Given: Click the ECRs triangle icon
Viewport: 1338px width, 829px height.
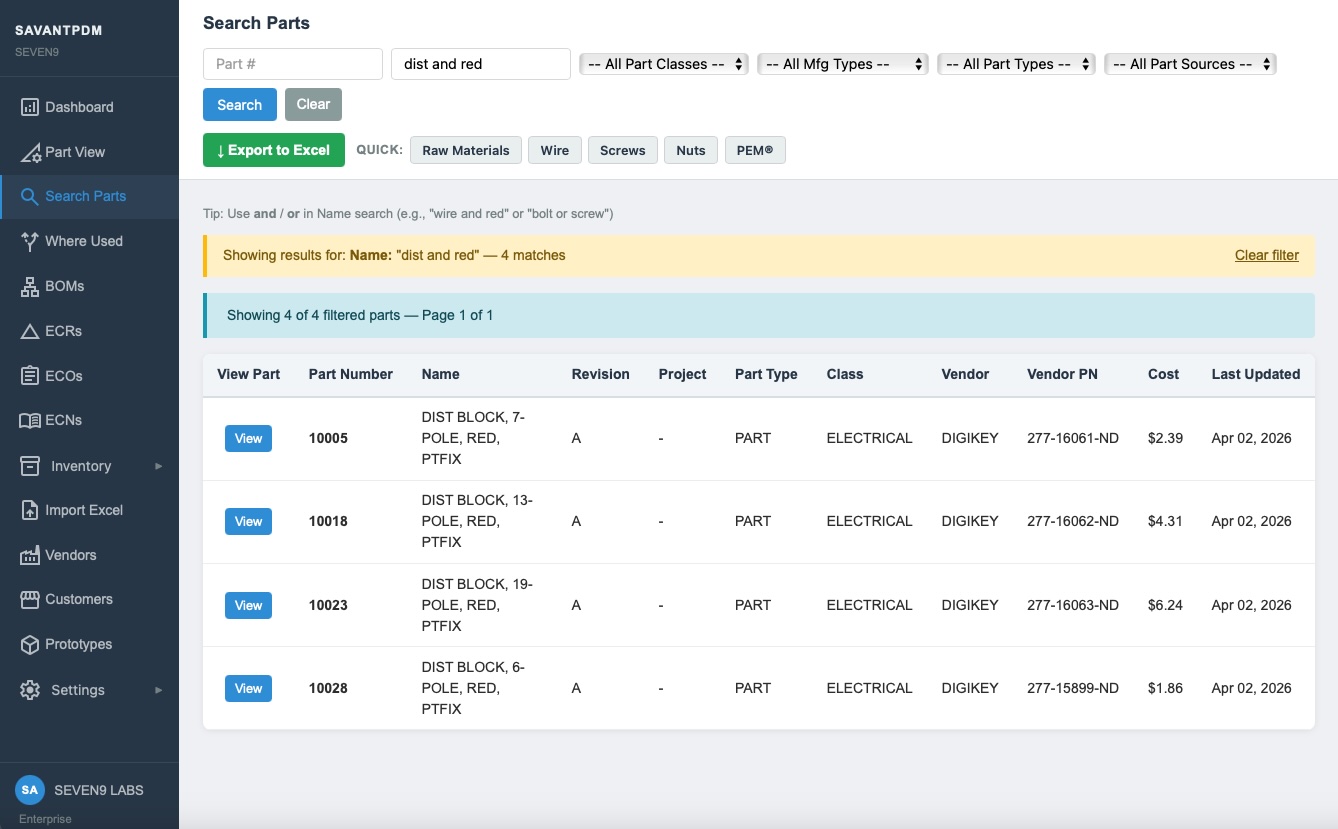Looking at the screenshot, I should 29,331.
